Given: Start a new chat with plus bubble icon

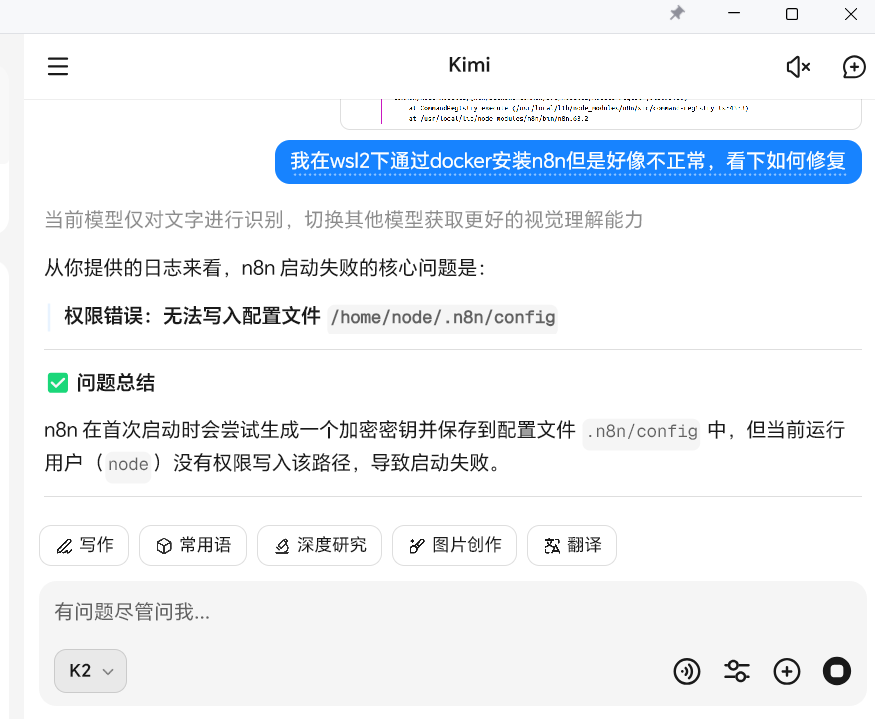Looking at the screenshot, I should point(853,67).
